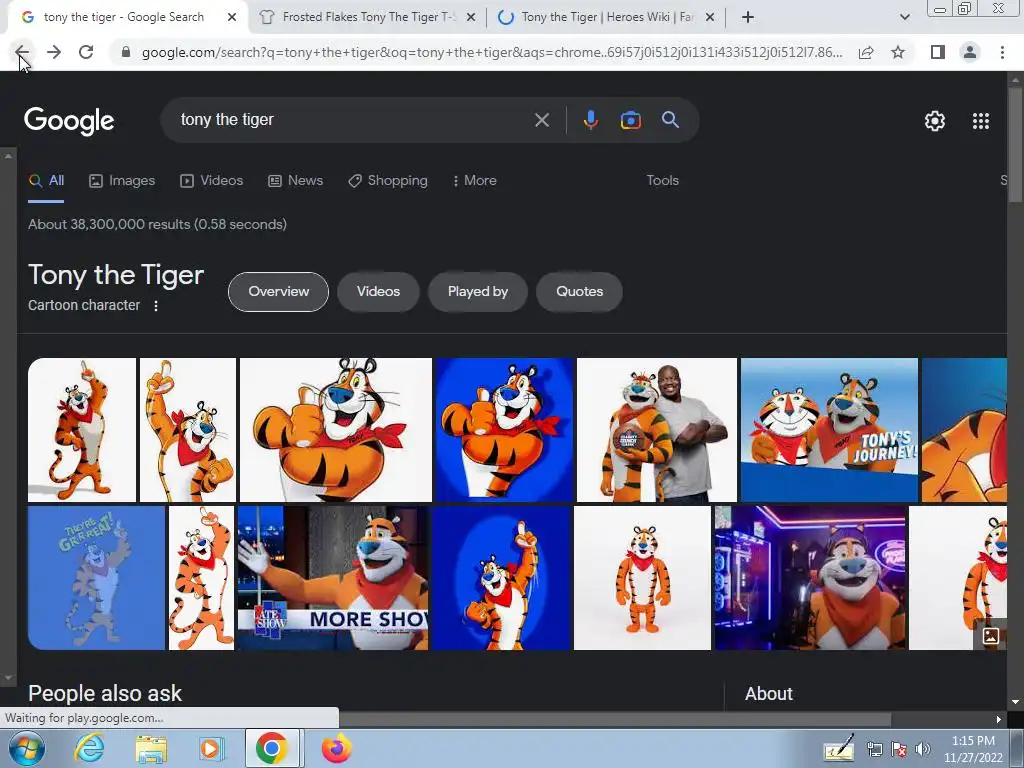This screenshot has width=1024, height=768.
Task: Open the Chrome profile avatar
Action: click(x=970, y=52)
